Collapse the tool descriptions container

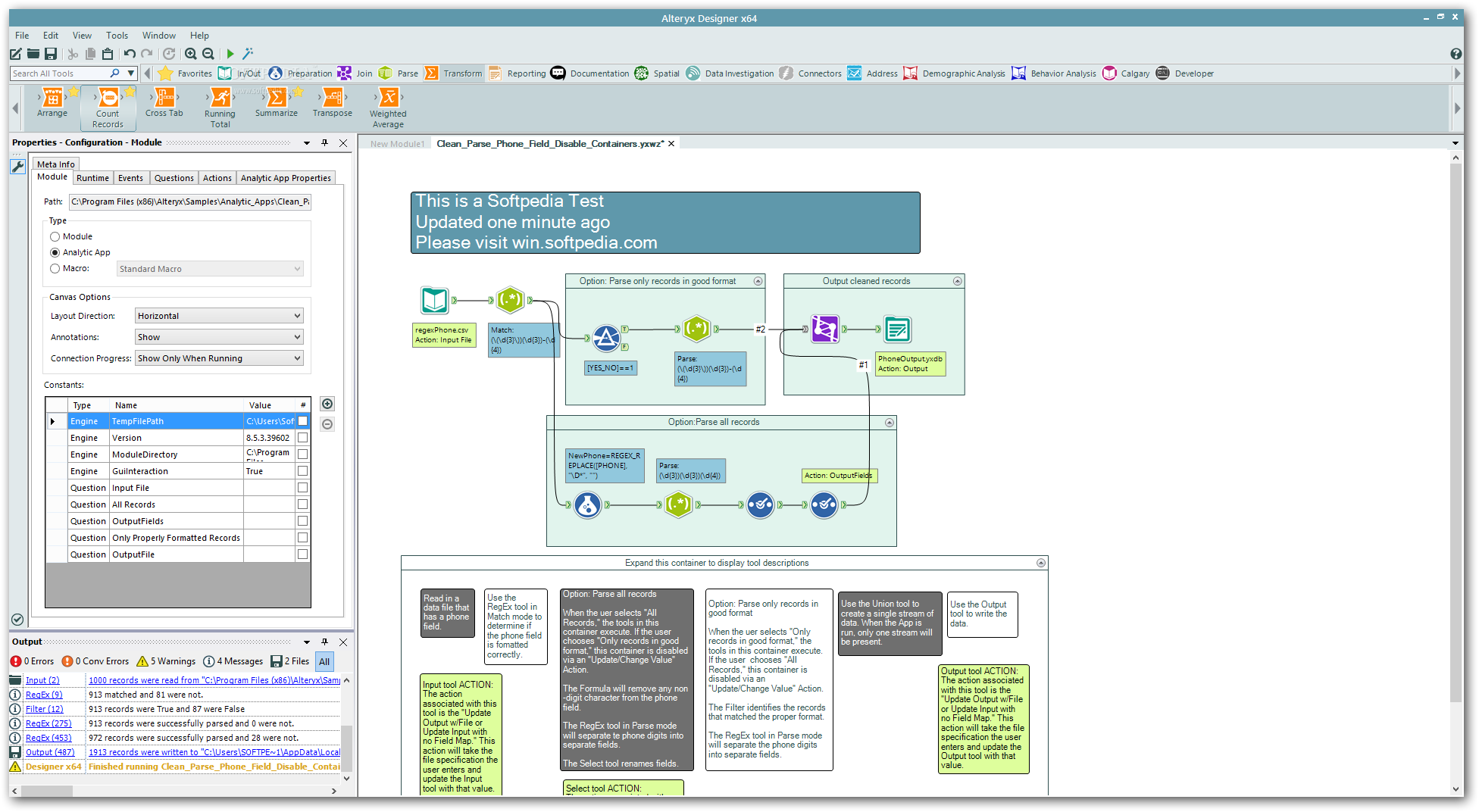(x=1040, y=563)
